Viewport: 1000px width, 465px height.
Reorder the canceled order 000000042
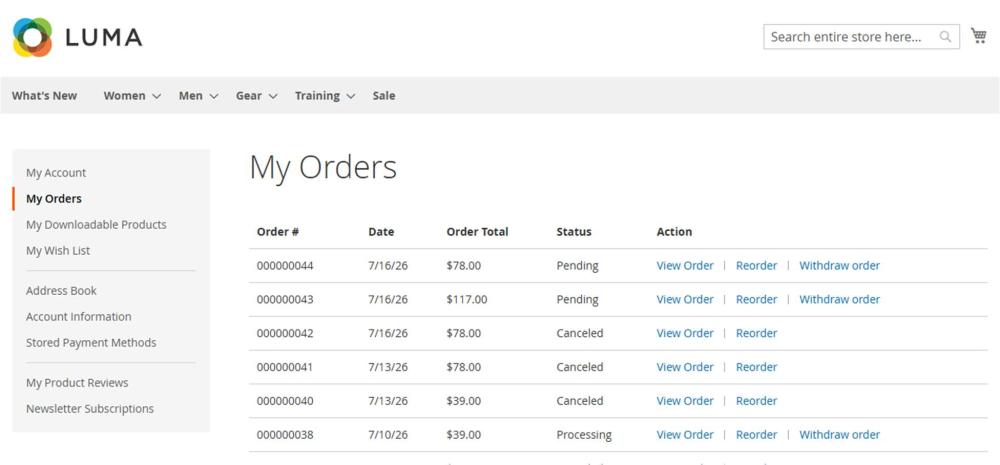pyautogui.click(x=756, y=333)
